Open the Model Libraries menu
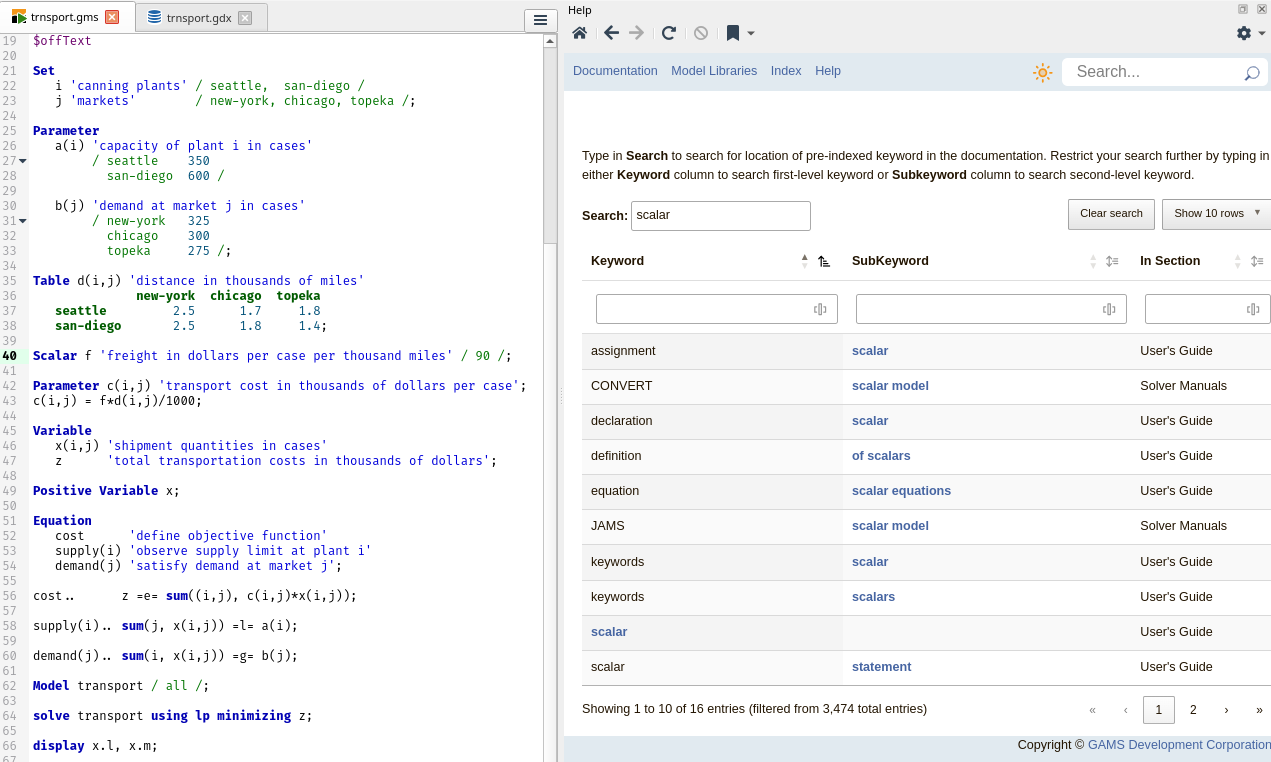Image resolution: width=1271 pixels, height=762 pixels. 714,71
